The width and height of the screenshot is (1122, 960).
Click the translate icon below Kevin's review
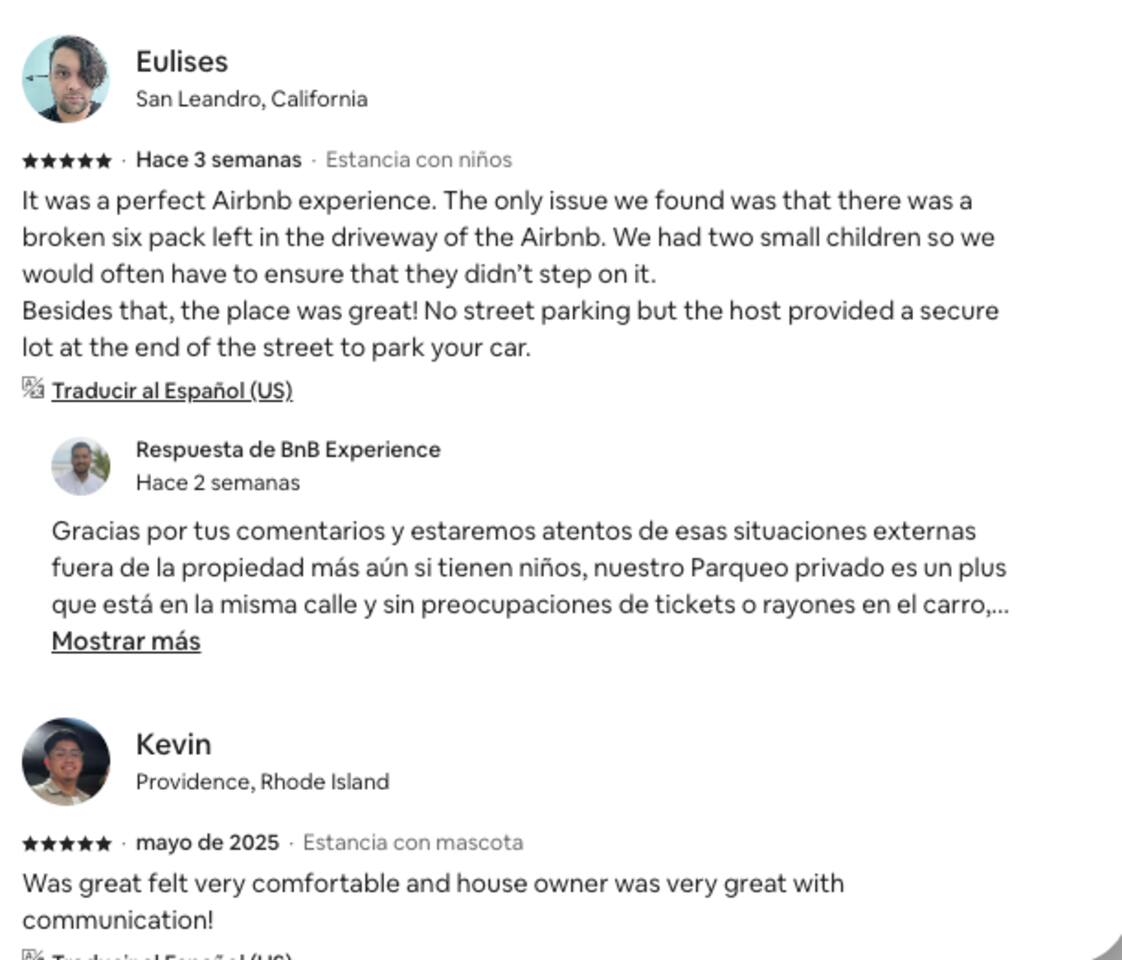point(33,955)
